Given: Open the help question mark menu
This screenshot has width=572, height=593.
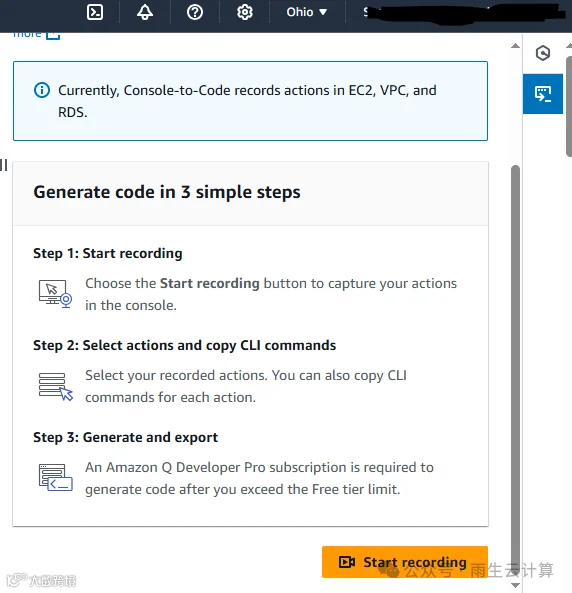Looking at the screenshot, I should click(195, 12).
